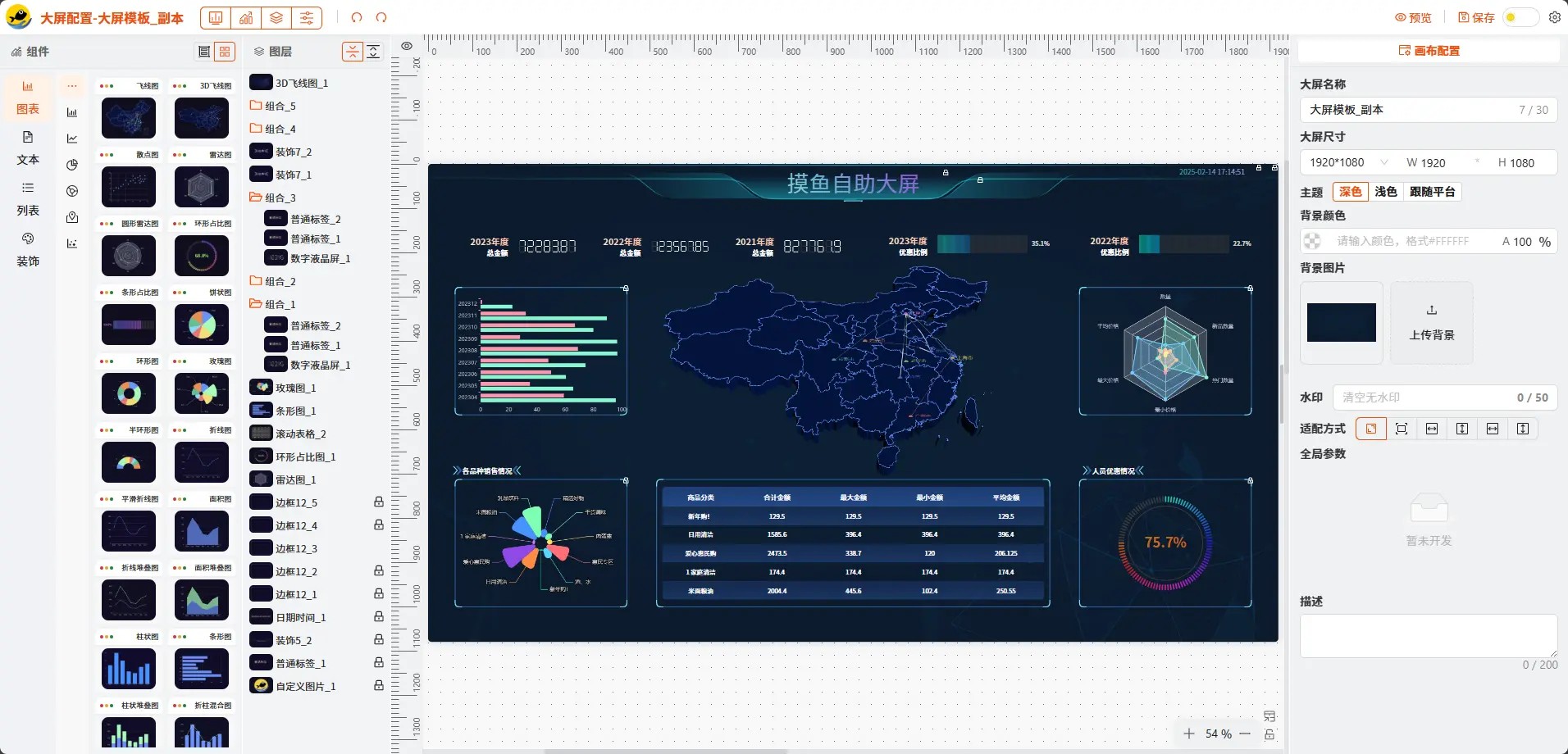Open the settings gear icon

pos(1554,17)
